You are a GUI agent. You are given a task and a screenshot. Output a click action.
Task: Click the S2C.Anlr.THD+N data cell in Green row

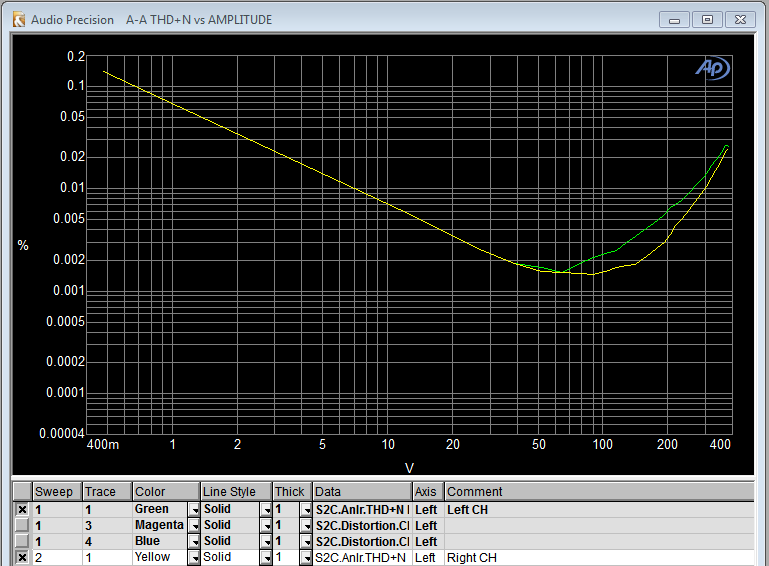362,510
